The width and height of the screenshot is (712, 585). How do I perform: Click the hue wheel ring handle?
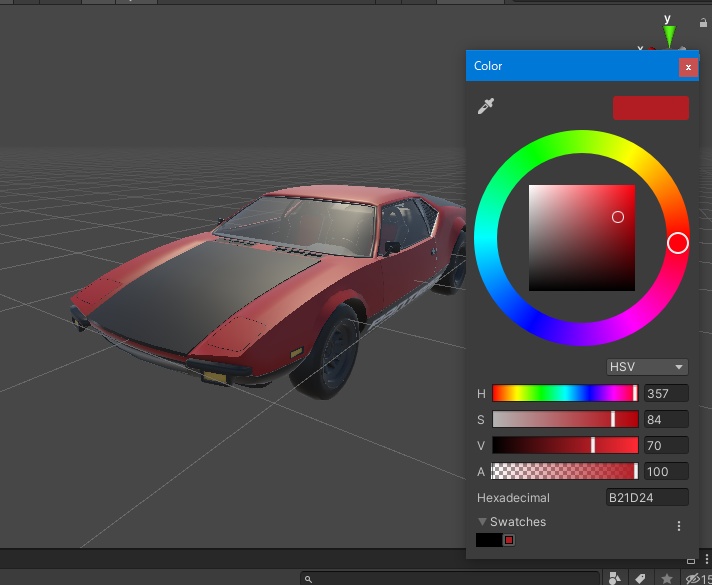[677, 243]
